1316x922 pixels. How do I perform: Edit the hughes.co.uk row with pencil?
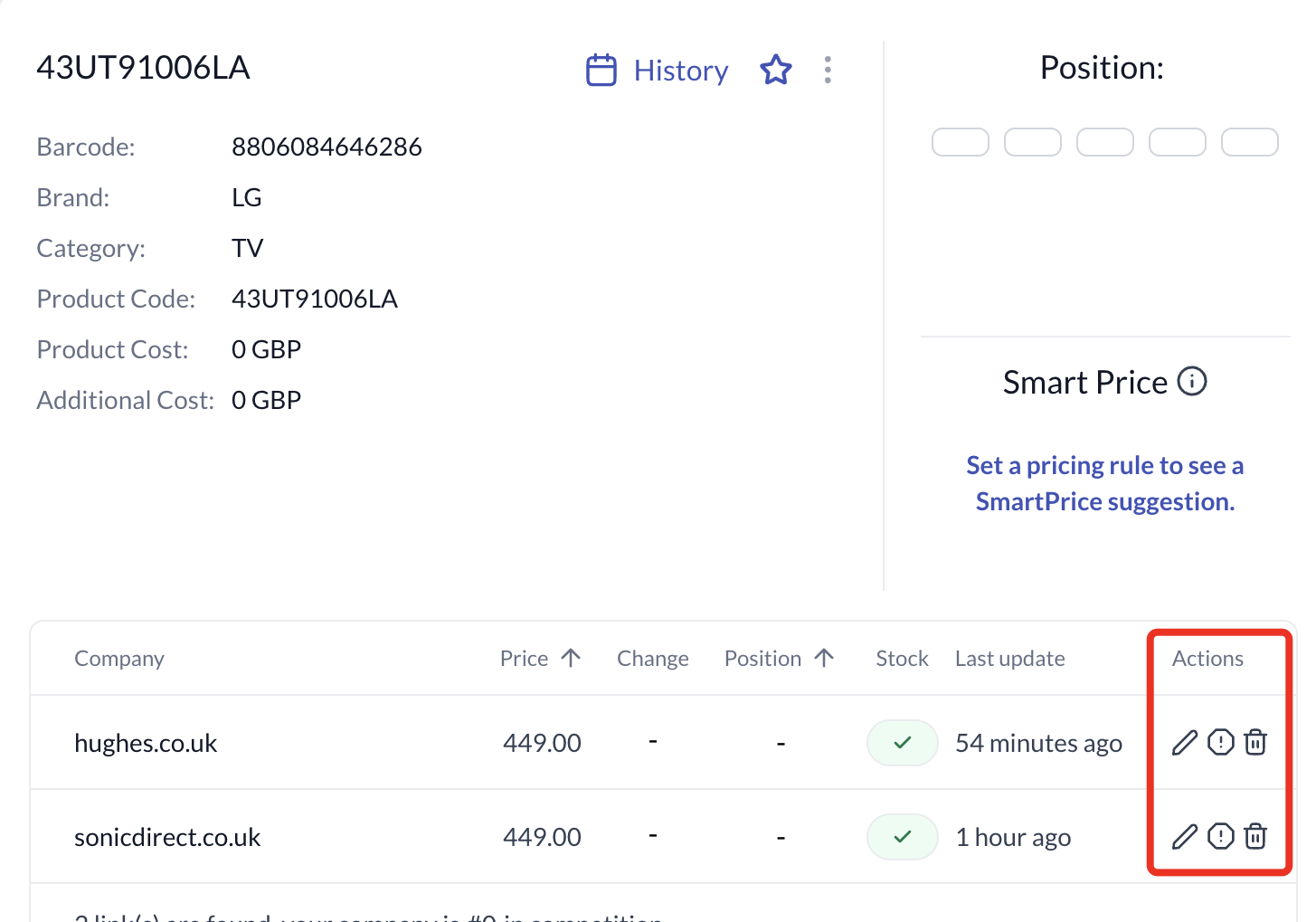pyautogui.click(x=1185, y=743)
